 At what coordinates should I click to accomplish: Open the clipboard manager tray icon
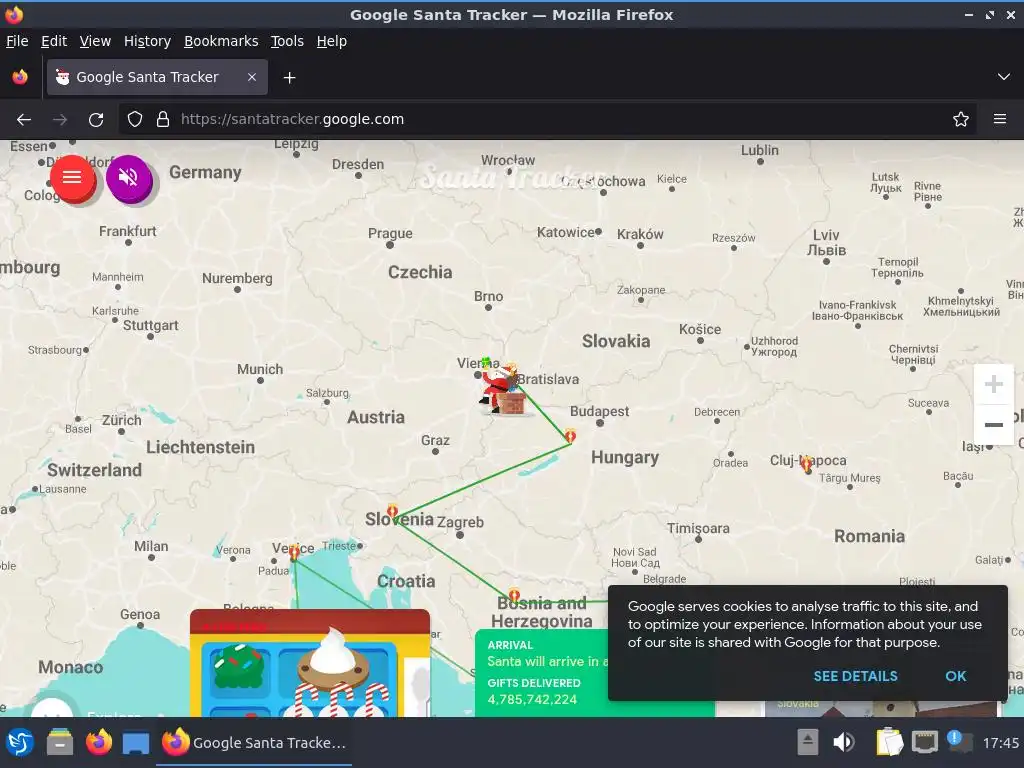889,743
